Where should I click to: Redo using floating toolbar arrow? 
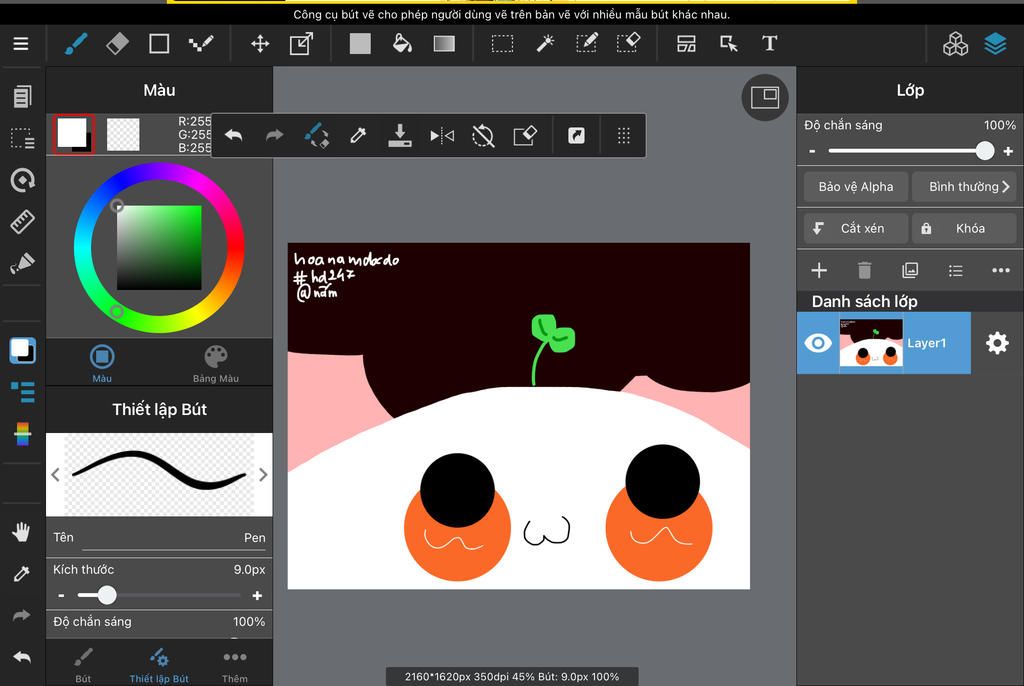click(275, 136)
